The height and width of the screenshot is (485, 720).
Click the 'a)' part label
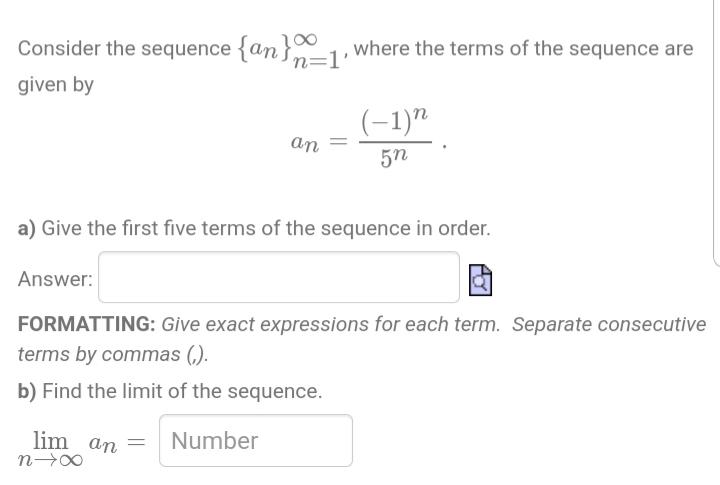[x=27, y=228]
